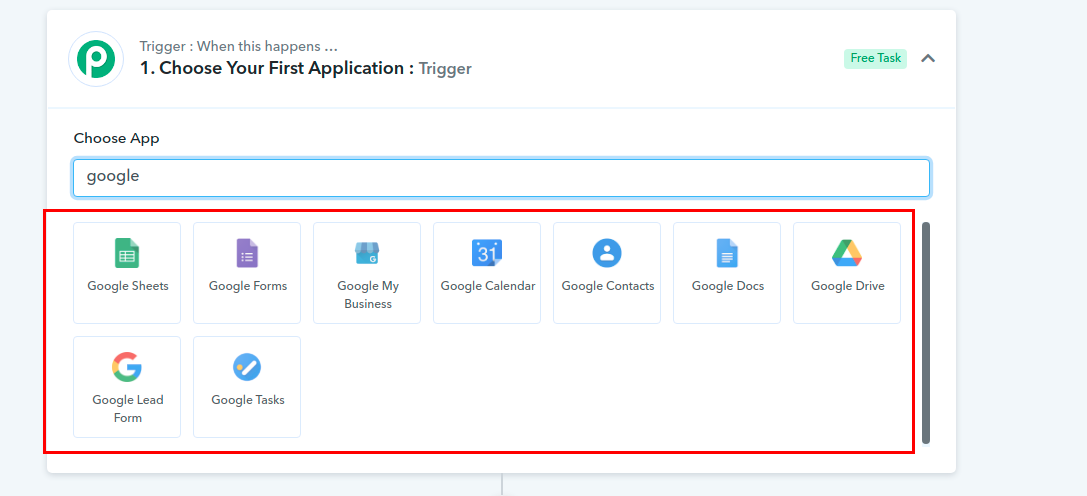This screenshot has height=496, width=1087.
Task: Choose the Google Tasks checkmark icon
Action: point(247,367)
